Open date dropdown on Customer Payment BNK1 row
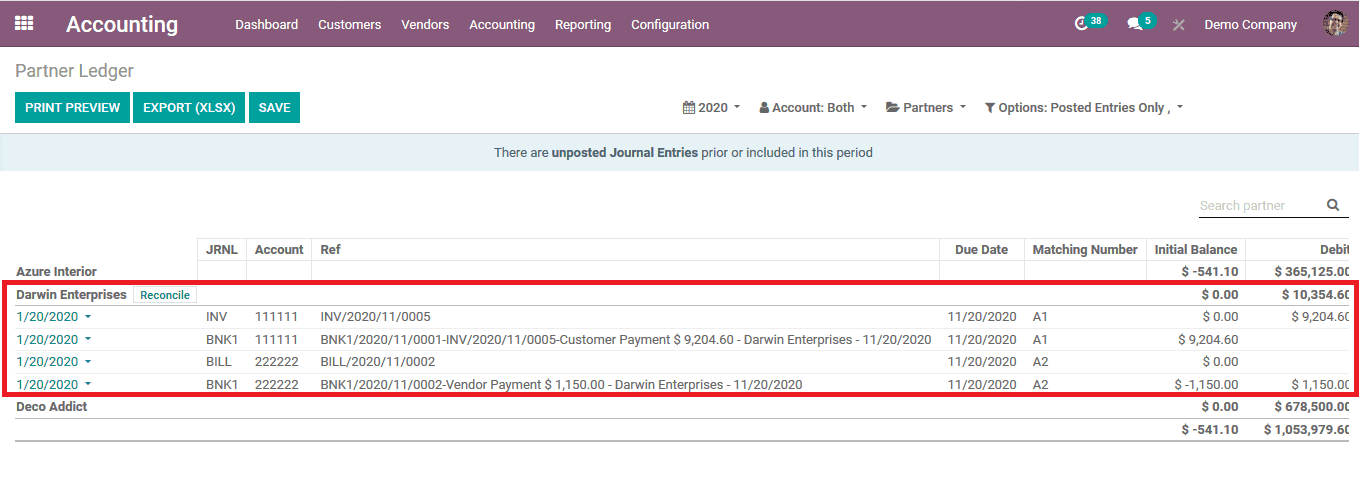Viewport: 1359px width, 489px height. [54, 339]
